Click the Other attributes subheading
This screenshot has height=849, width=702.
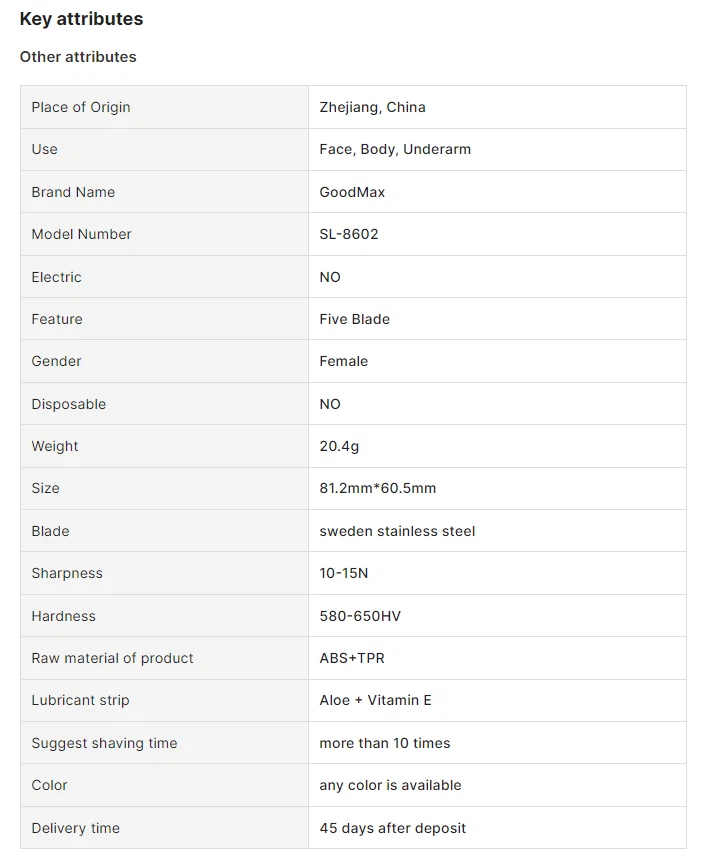click(x=78, y=57)
